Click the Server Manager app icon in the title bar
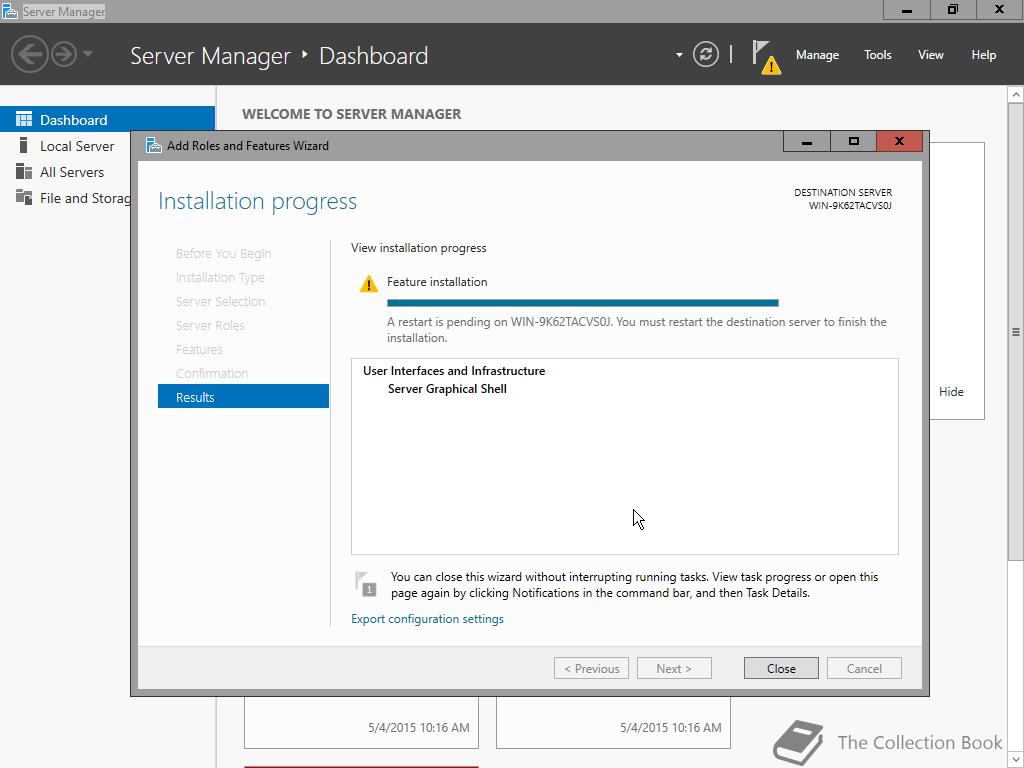The width and height of the screenshot is (1024, 768). (x=10, y=11)
